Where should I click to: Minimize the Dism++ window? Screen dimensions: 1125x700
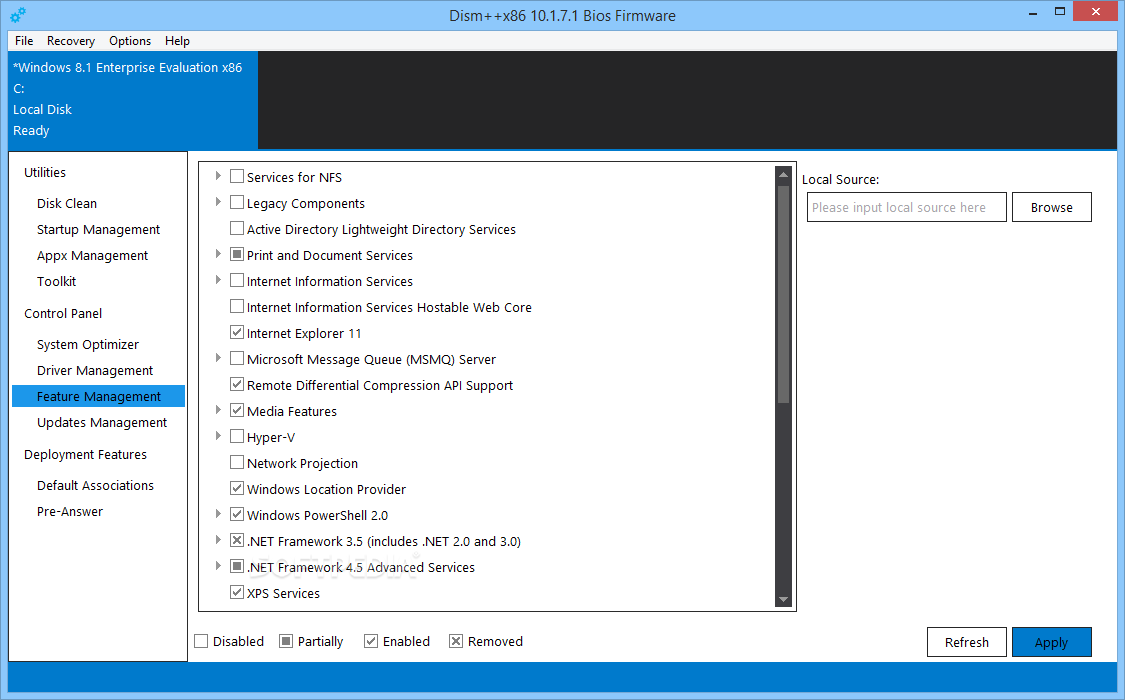[x=1033, y=12]
